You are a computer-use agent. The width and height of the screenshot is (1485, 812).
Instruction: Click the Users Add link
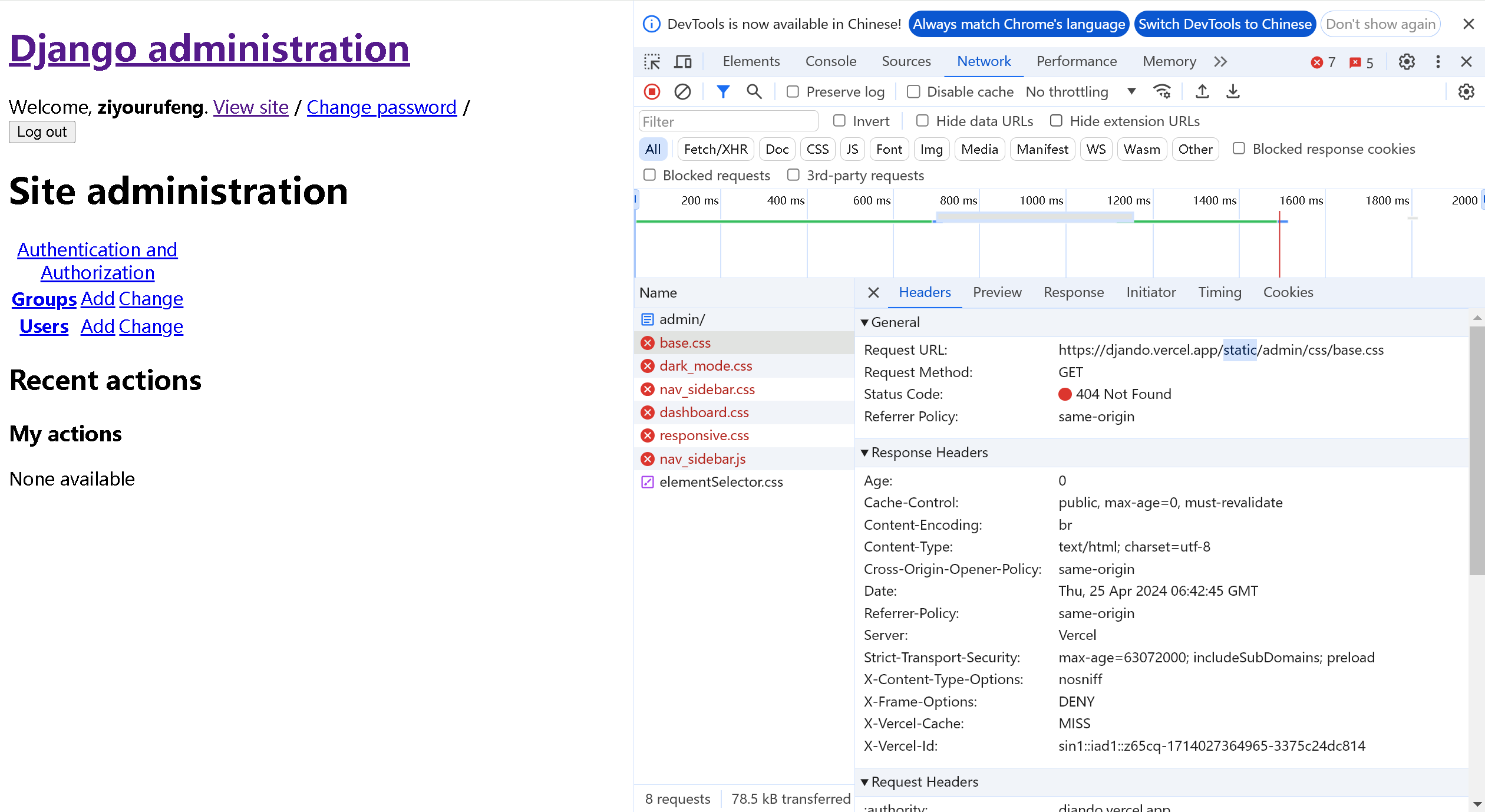pos(96,325)
